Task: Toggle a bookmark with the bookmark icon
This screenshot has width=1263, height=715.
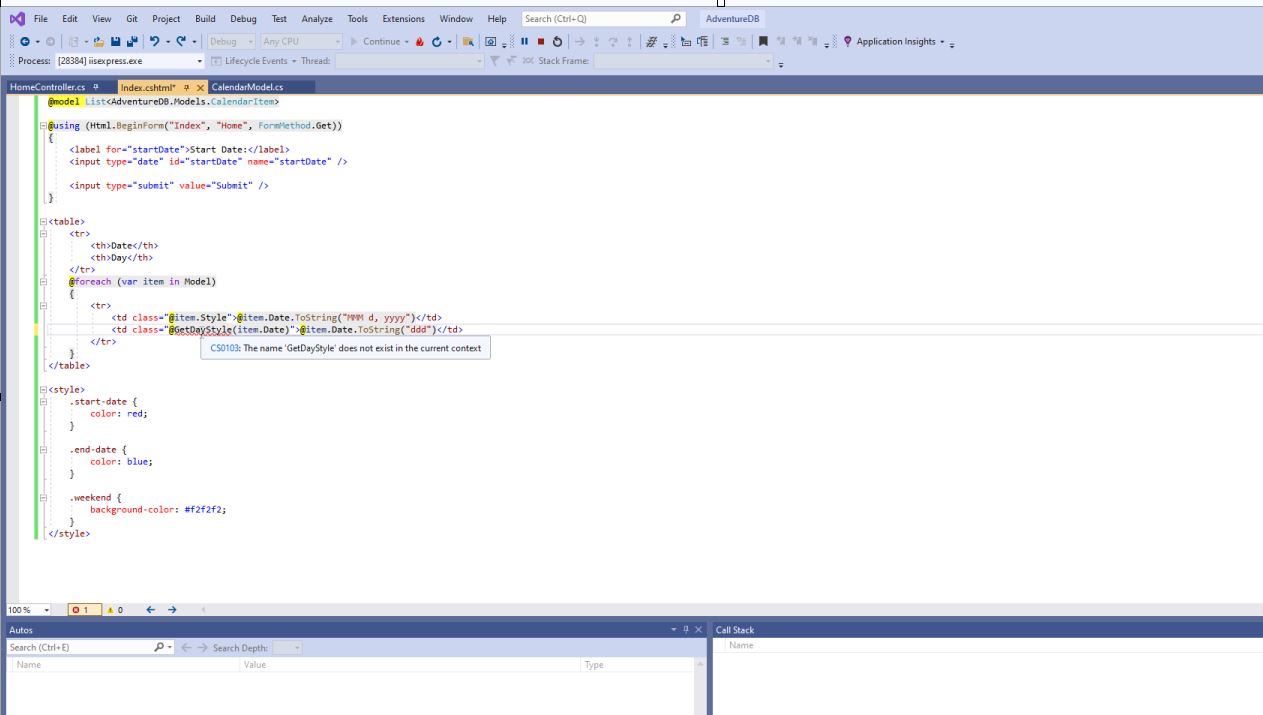Action: [763, 42]
